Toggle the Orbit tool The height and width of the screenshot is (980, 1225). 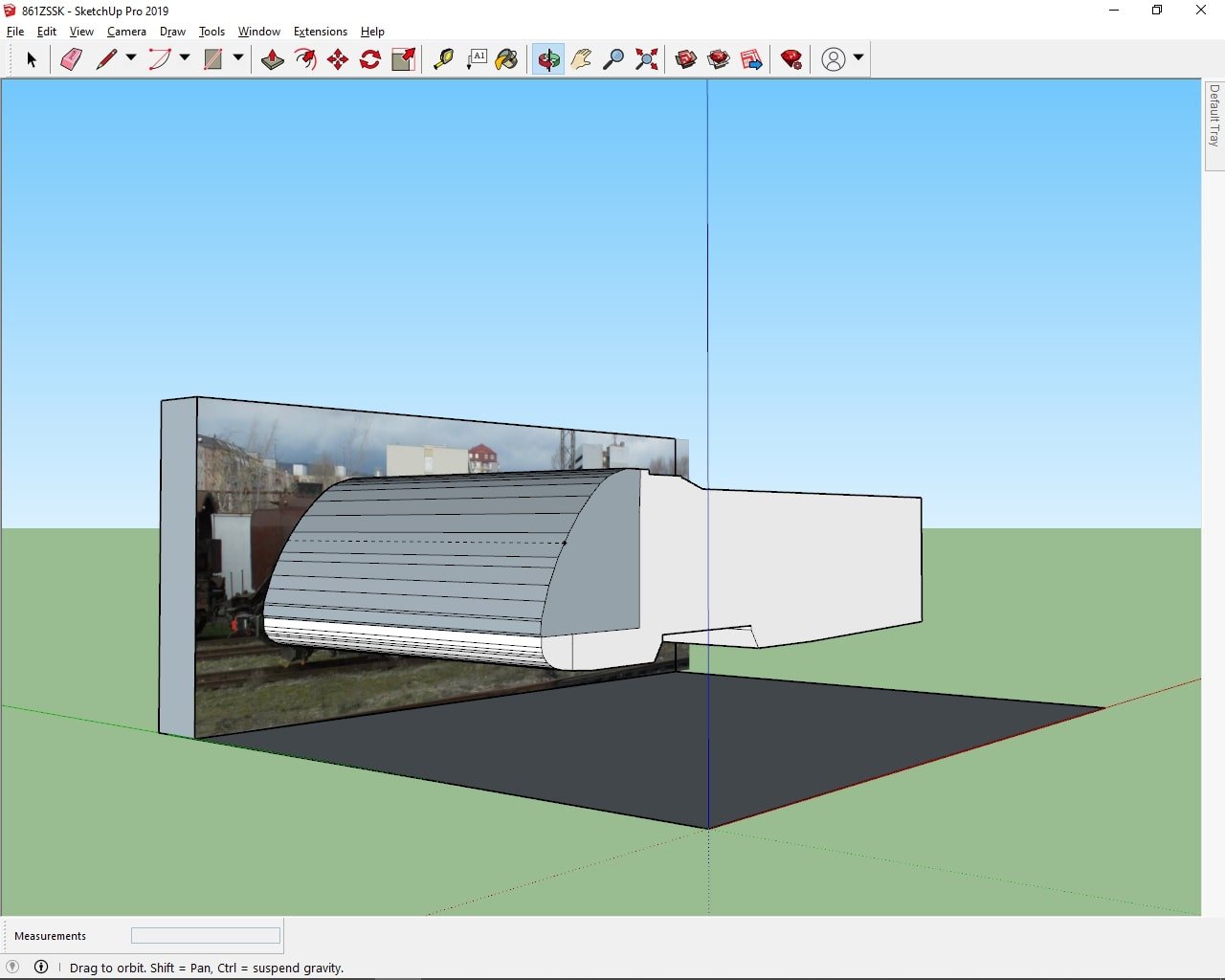(548, 59)
